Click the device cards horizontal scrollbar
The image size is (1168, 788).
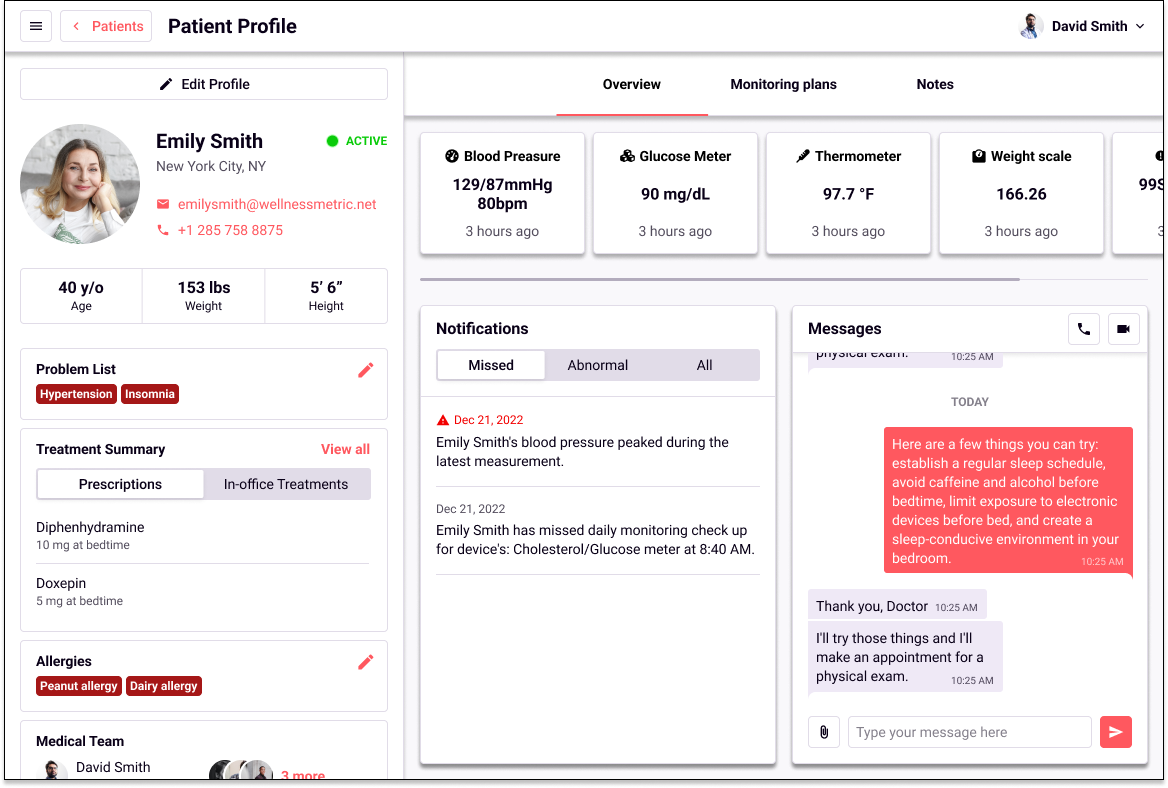pyautogui.click(x=720, y=279)
